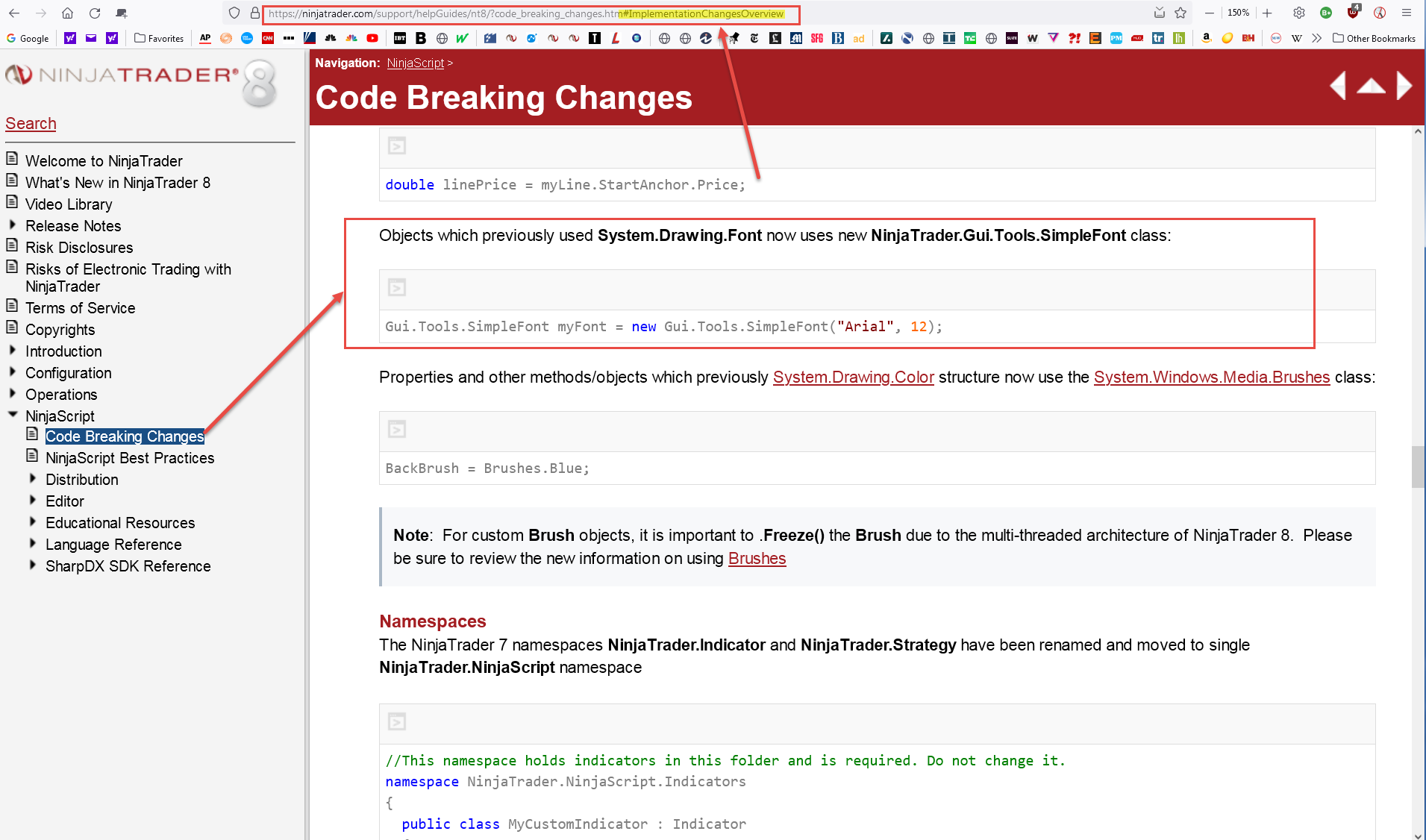Open the Copyrights topic

60,330
